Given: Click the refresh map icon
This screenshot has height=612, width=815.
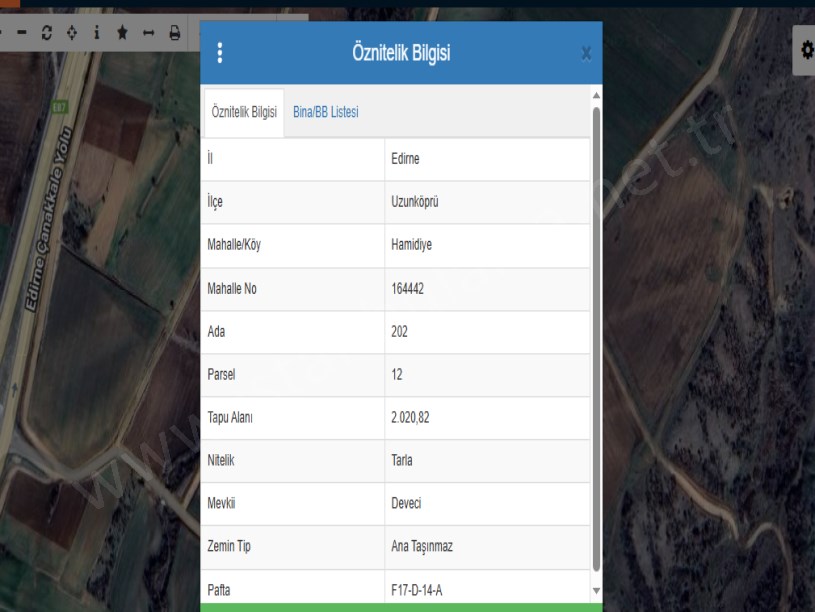Looking at the screenshot, I should 46,33.
